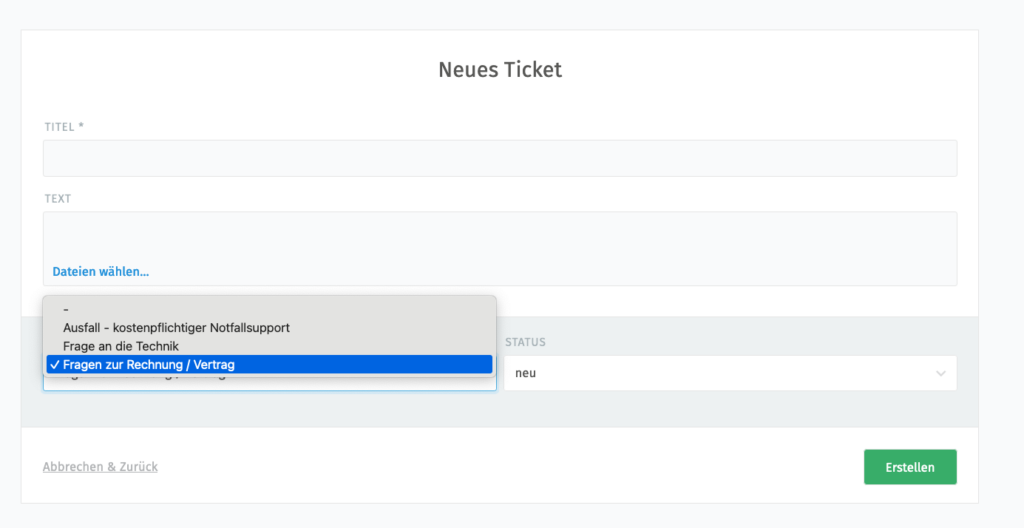Focus the Titel input field
The height and width of the screenshot is (528, 1024).
(x=500, y=158)
